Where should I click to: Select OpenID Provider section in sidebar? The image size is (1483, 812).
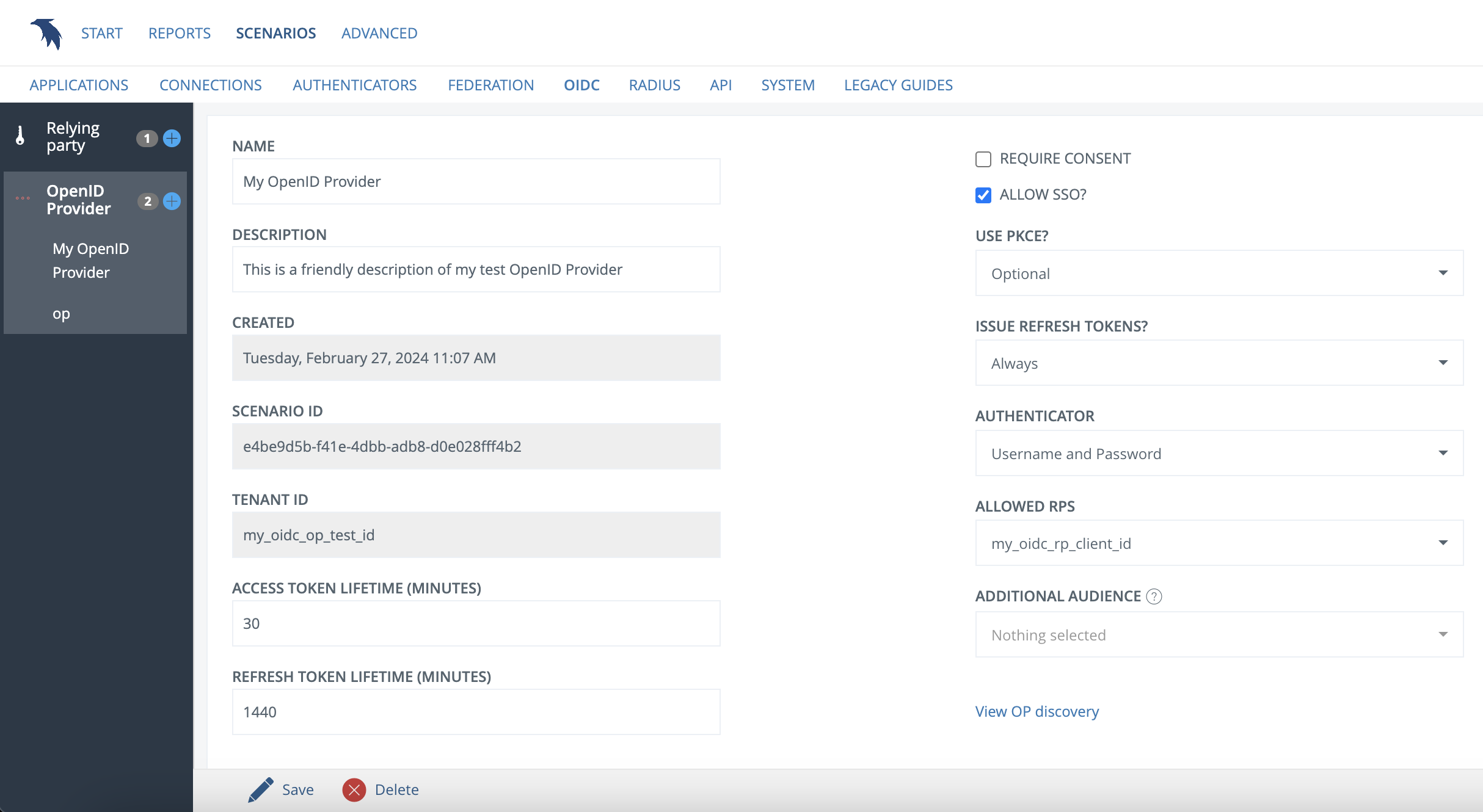pos(79,200)
